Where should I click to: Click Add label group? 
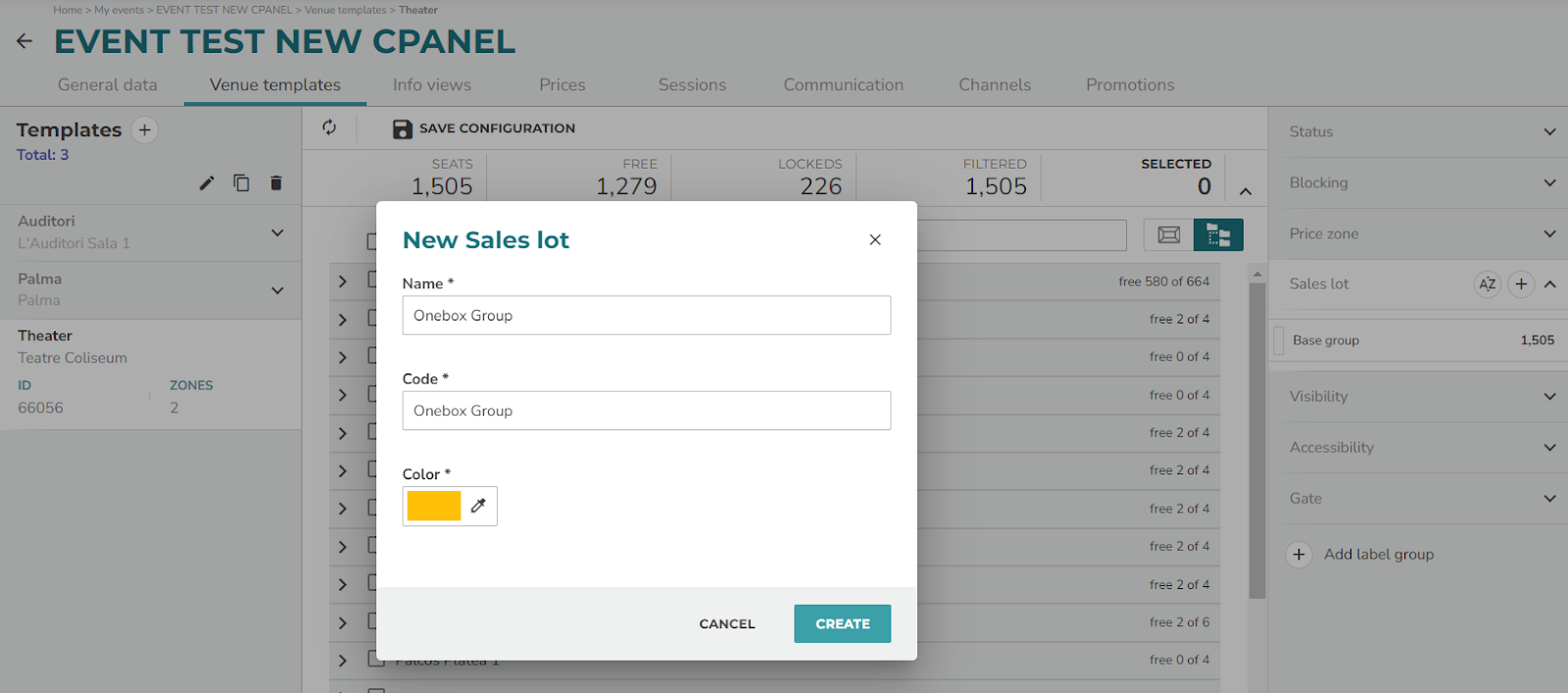[1379, 555]
